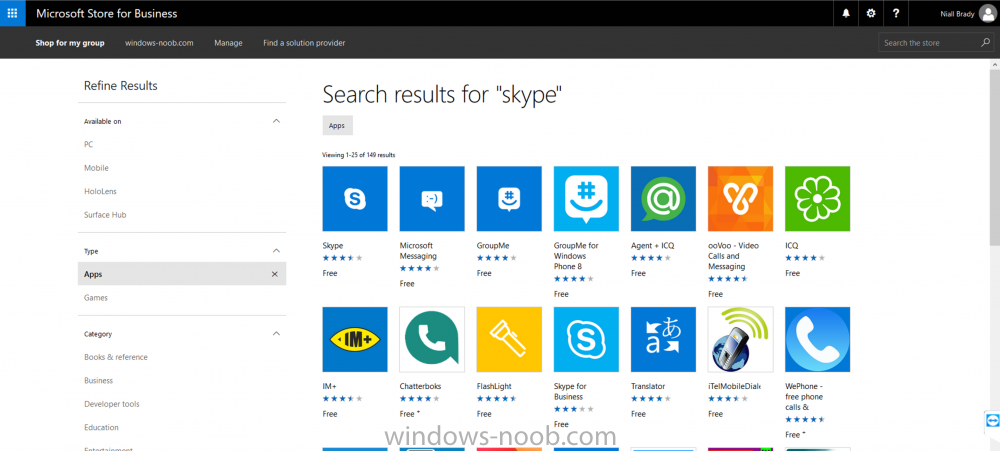The height and width of the screenshot is (451, 1000).
Task: Filter results by Mobile
Action: [96, 168]
